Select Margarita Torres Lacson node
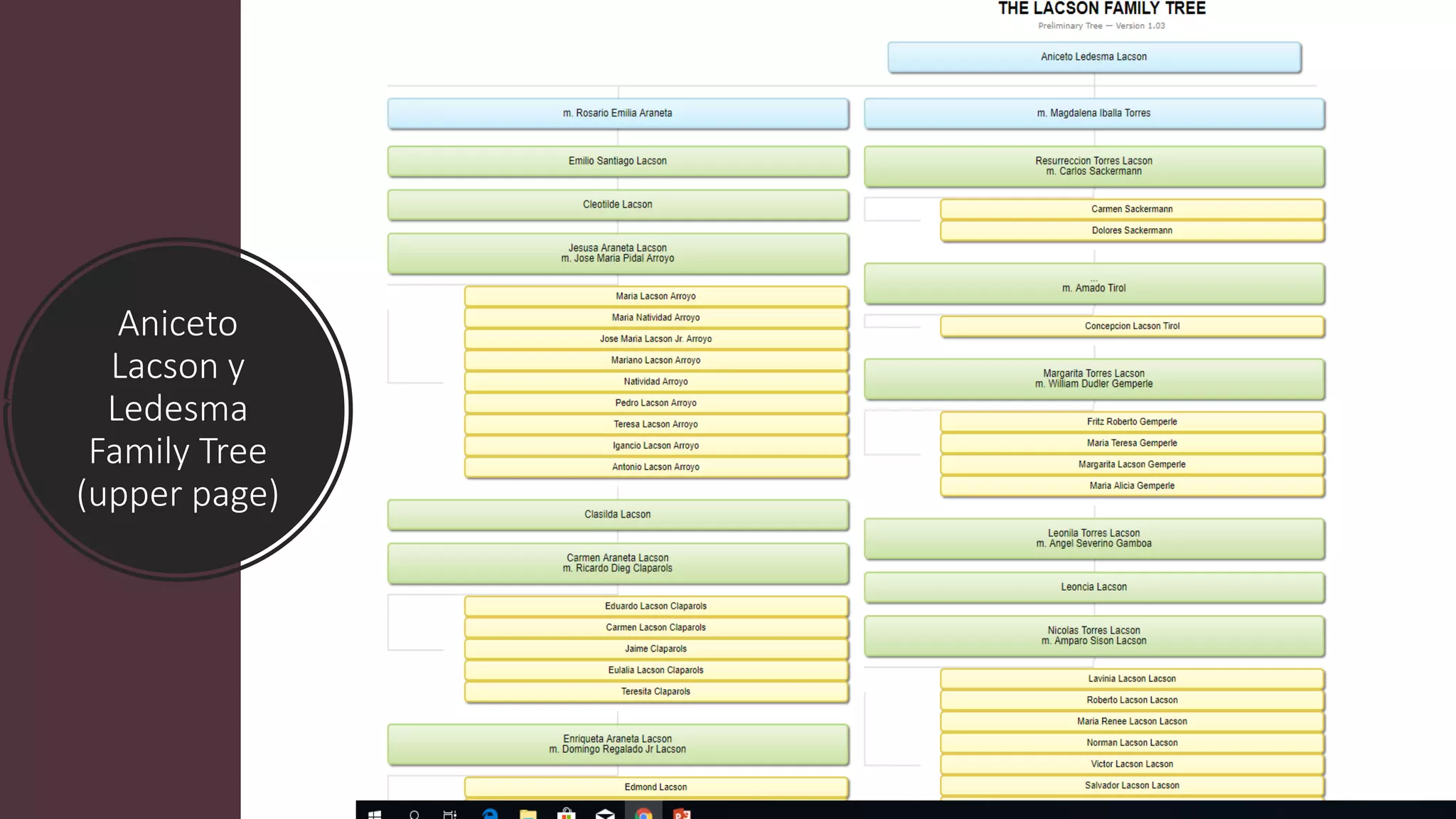Screen dimensions: 1456x819 pyautogui.click(x=1093, y=378)
